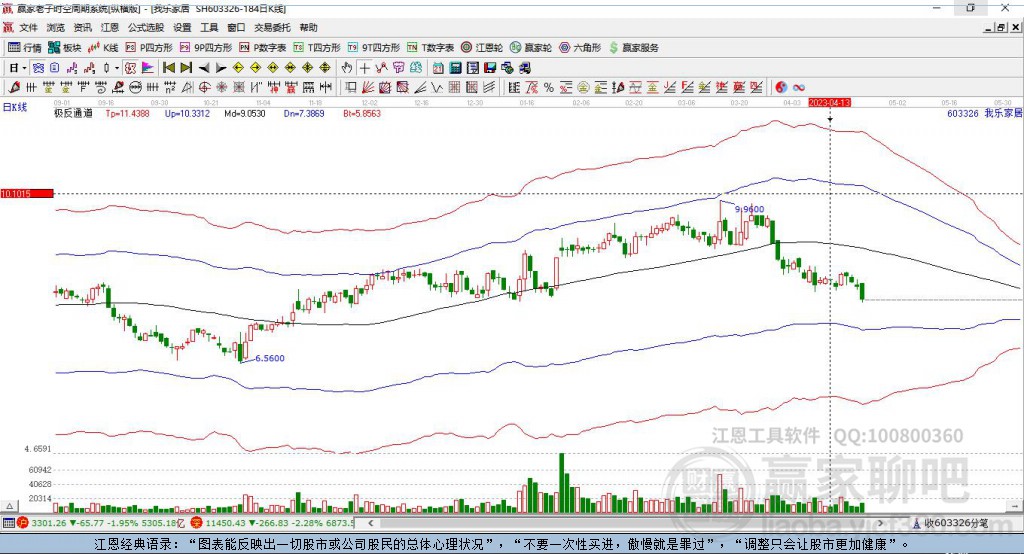Select the pink gradient triangle icon
The image size is (1024, 554).
coord(148,68)
